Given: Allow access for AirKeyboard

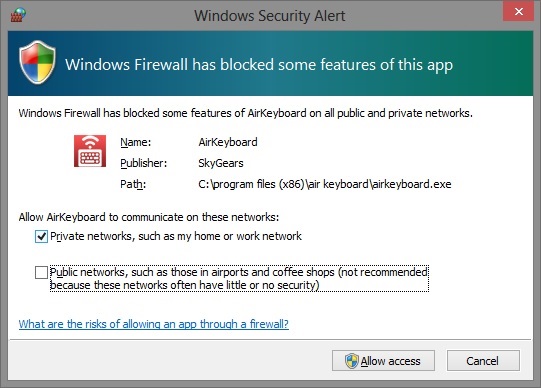Looking at the screenshot, I should pyautogui.click(x=383, y=361).
